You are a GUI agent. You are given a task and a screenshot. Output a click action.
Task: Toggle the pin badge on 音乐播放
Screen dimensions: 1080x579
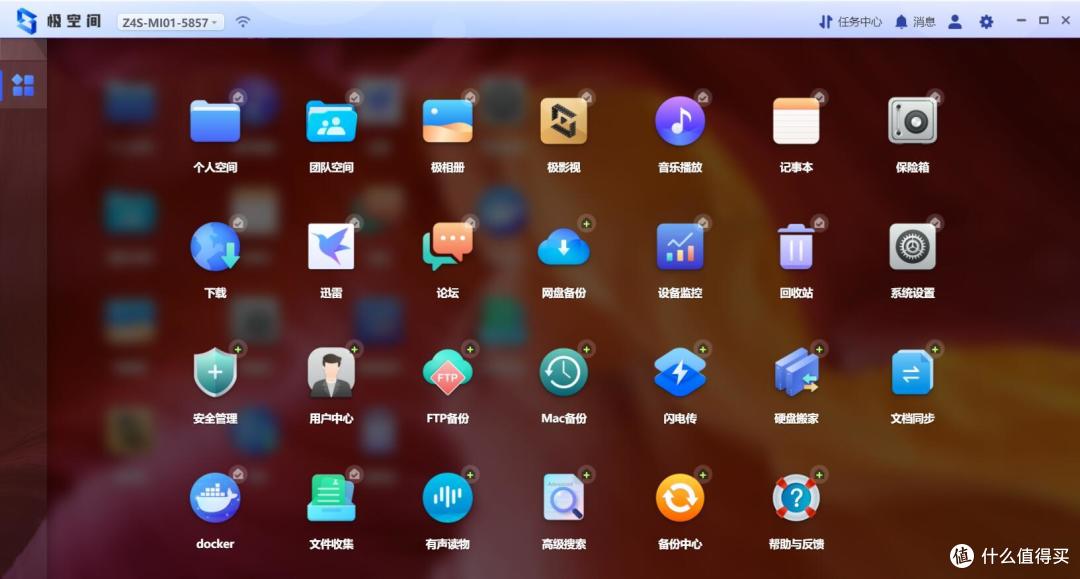coord(703,97)
